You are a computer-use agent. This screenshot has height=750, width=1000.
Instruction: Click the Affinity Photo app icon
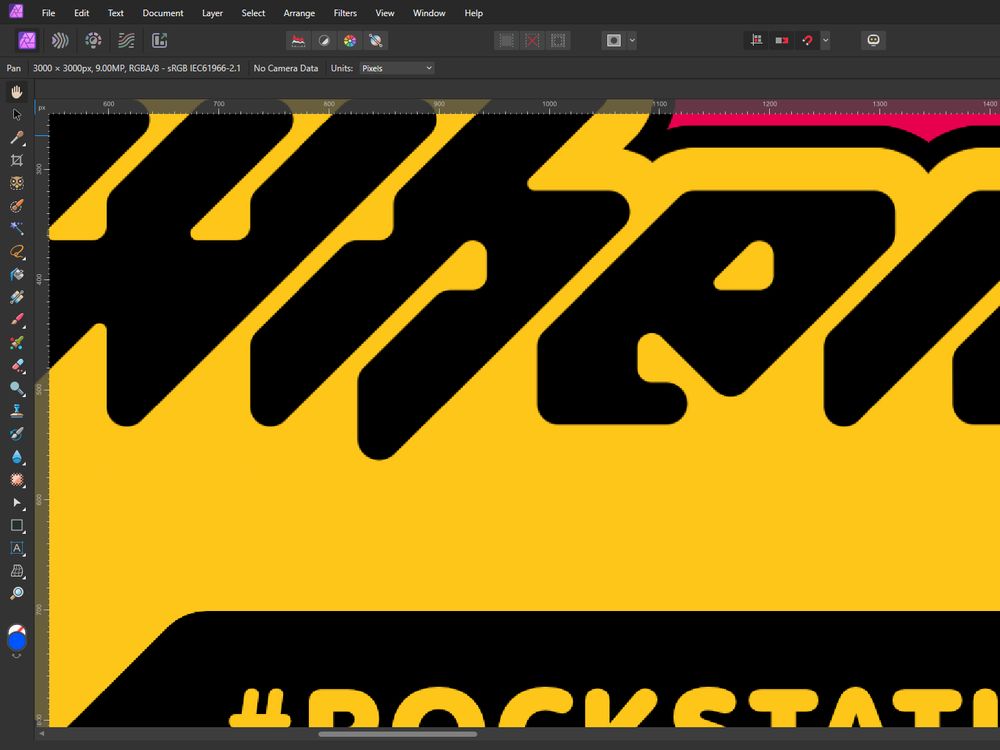point(16,11)
